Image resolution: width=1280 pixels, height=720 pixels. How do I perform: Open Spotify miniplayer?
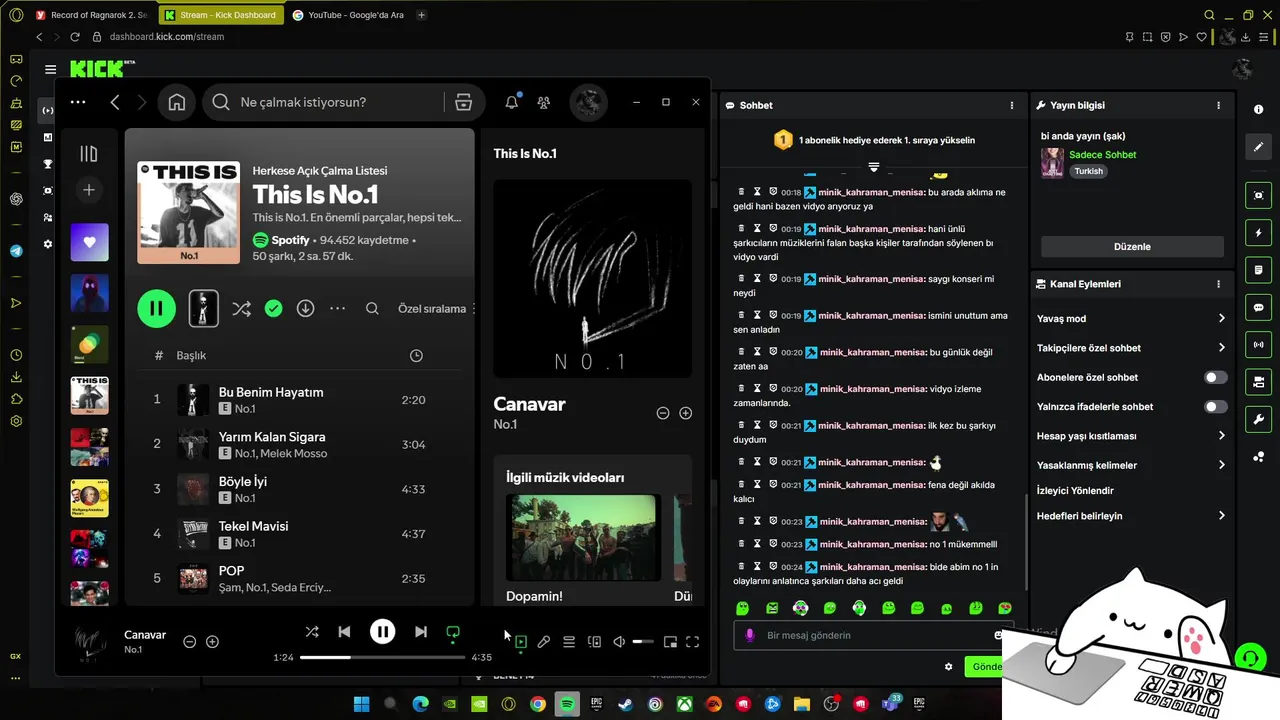[x=670, y=642]
